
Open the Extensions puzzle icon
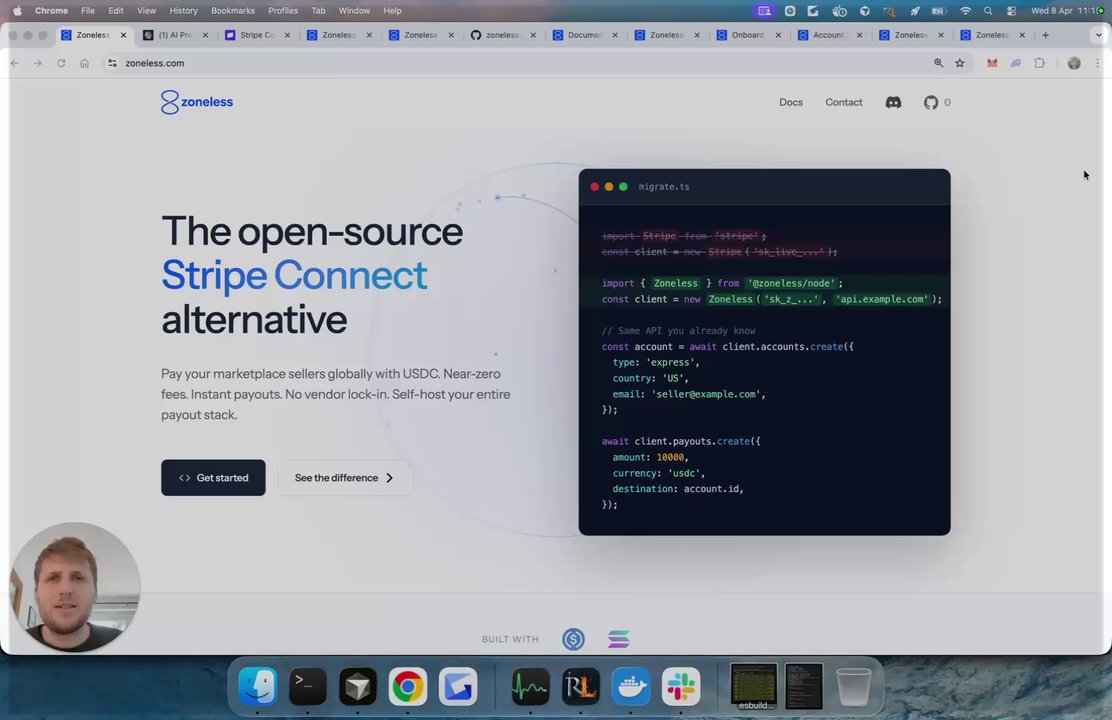pos(1039,63)
